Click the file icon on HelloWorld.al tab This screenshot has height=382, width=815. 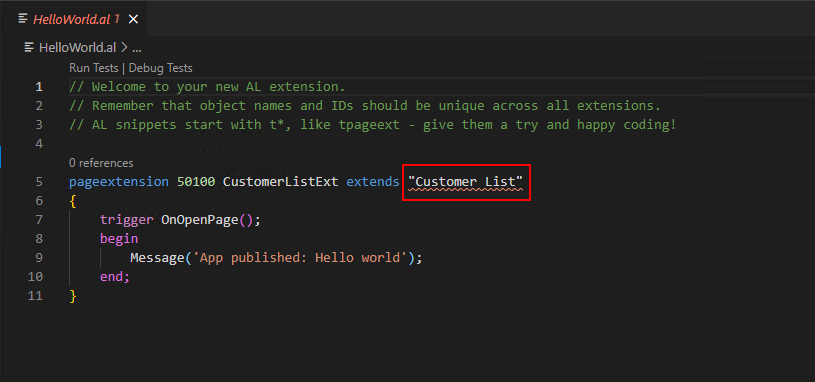(x=23, y=19)
